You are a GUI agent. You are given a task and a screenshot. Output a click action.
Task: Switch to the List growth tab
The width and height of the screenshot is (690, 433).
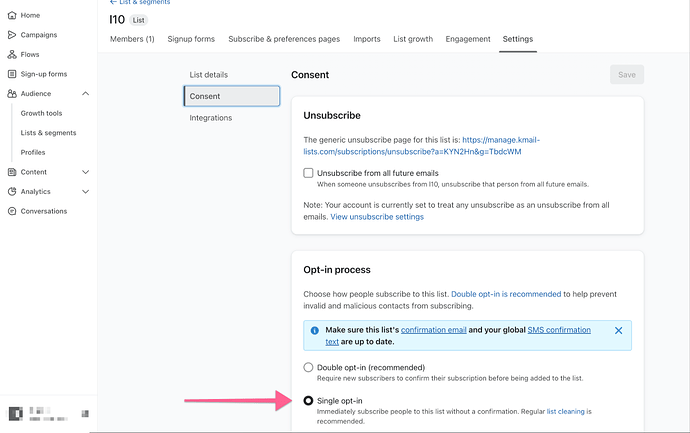pyautogui.click(x=413, y=39)
